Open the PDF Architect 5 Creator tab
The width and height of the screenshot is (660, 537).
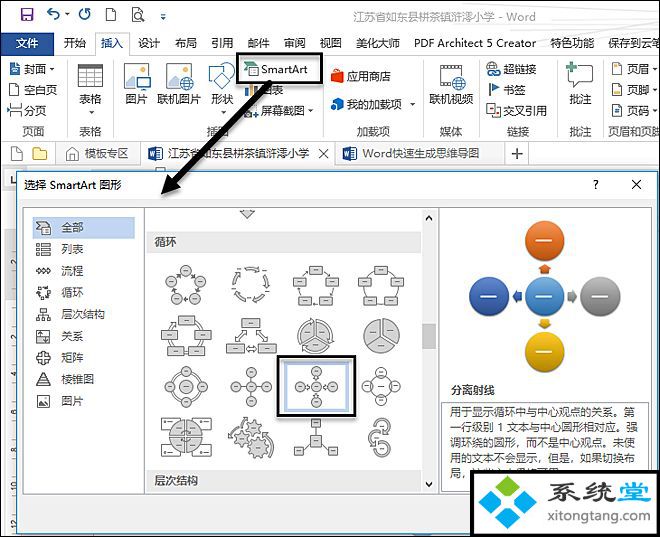tap(475, 43)
